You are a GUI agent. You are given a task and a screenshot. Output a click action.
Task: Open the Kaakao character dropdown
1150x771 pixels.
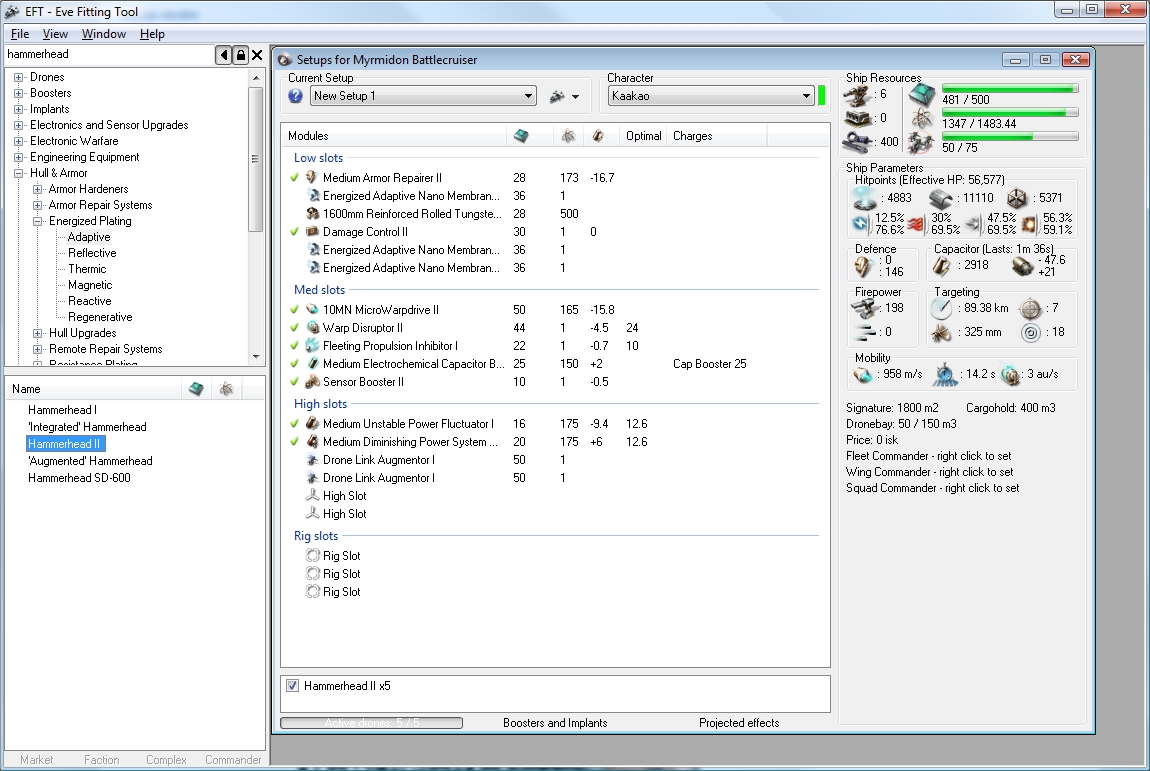coord(711,96)
